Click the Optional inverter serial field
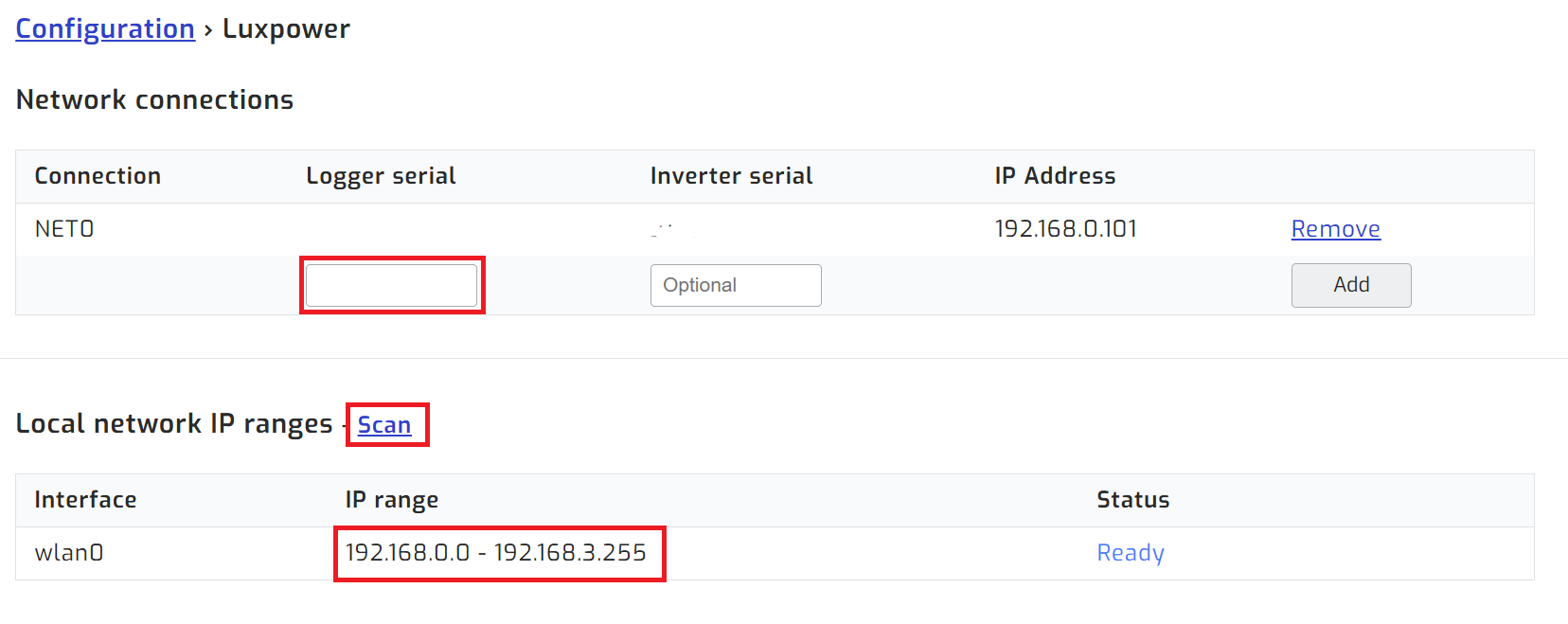Image resolution: width=1568 pixels, height=624 pixels. (736, 285)
